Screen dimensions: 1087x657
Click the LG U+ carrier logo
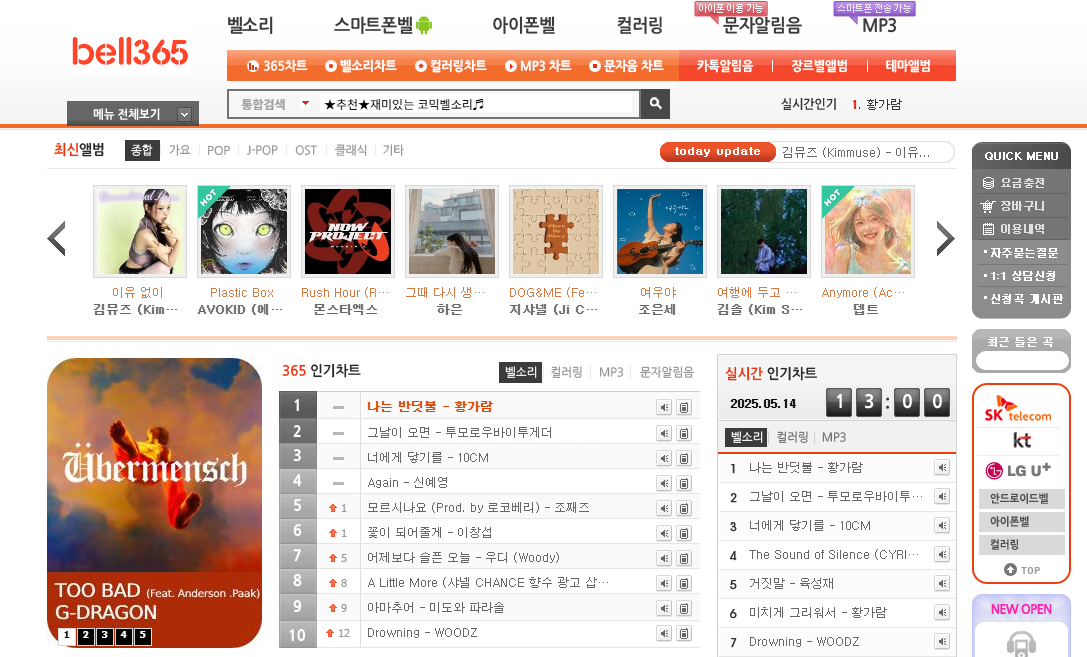pyautogui.click(x=1018, y=470)
